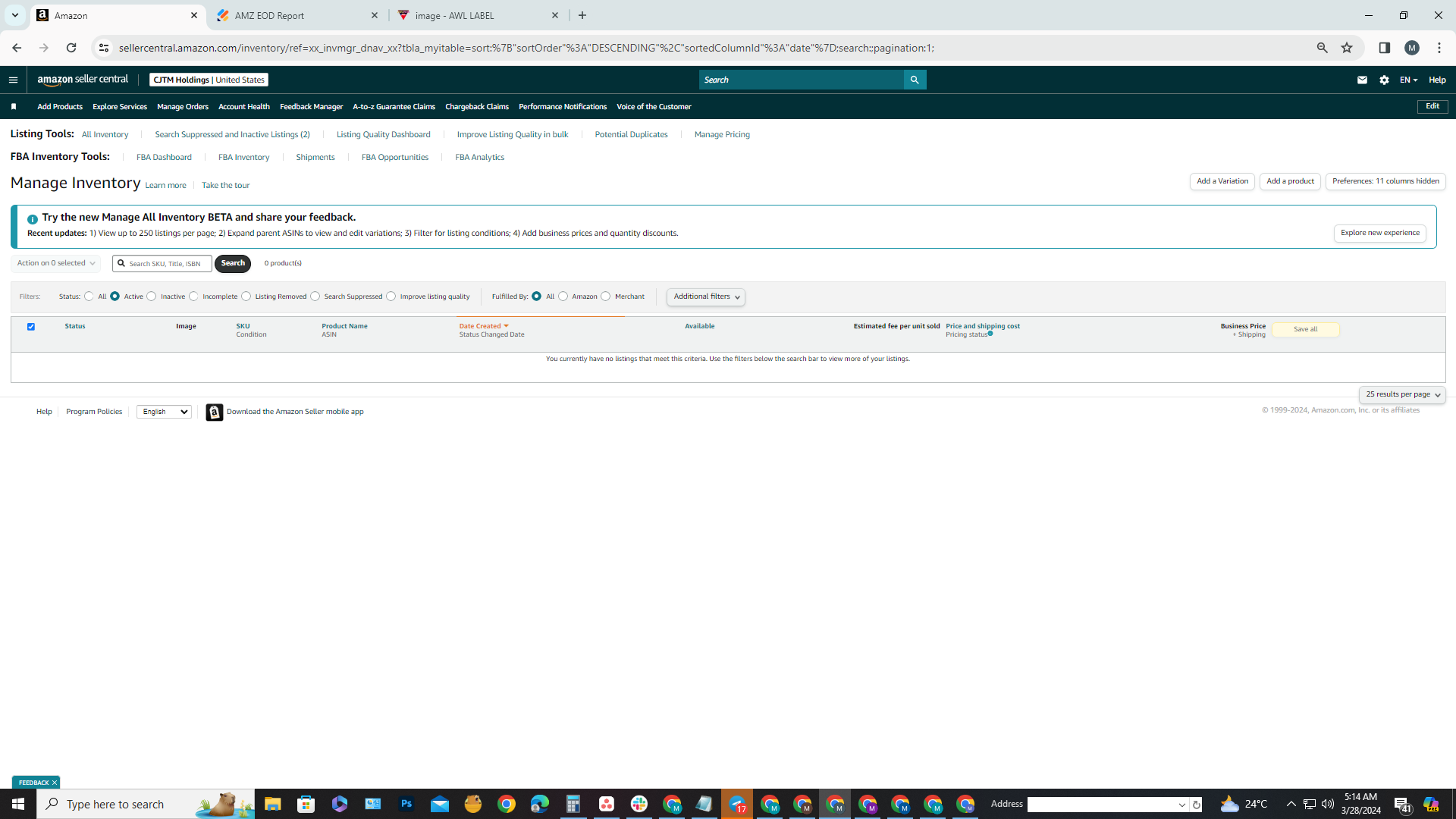Viewport: 1456px width, 819px height.
Task: Open the Seller Central hamburger menu
Action: 13,80
